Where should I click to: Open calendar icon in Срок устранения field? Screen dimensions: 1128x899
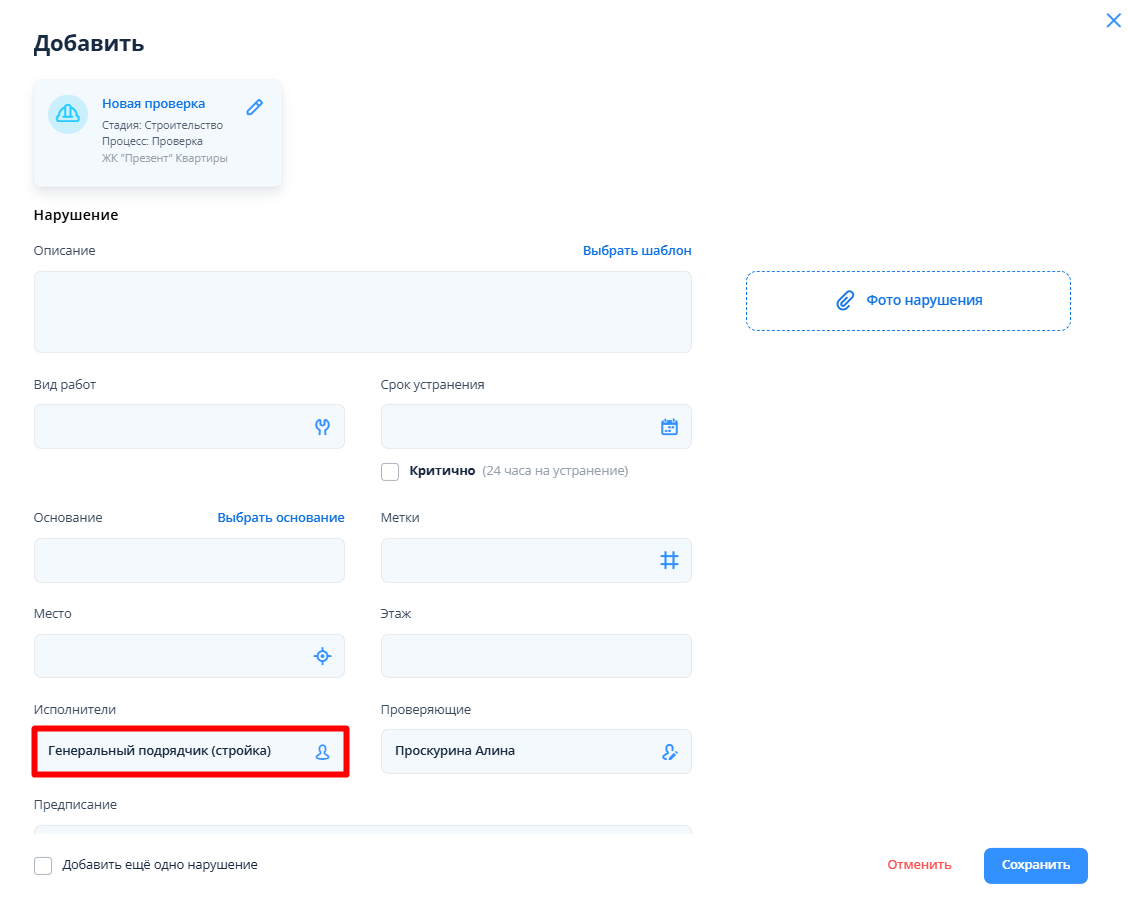point(669,427)
